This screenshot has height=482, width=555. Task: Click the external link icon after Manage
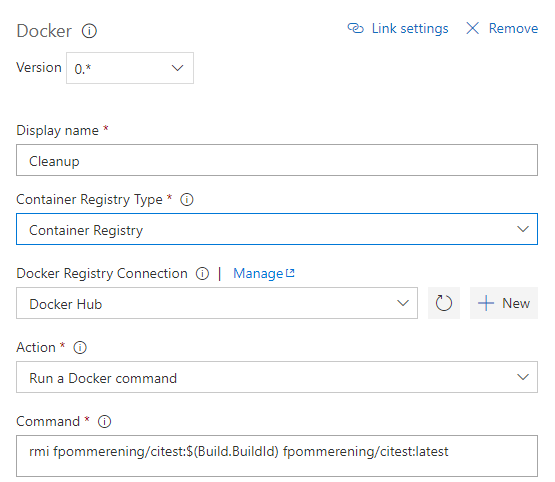[290, 273]
